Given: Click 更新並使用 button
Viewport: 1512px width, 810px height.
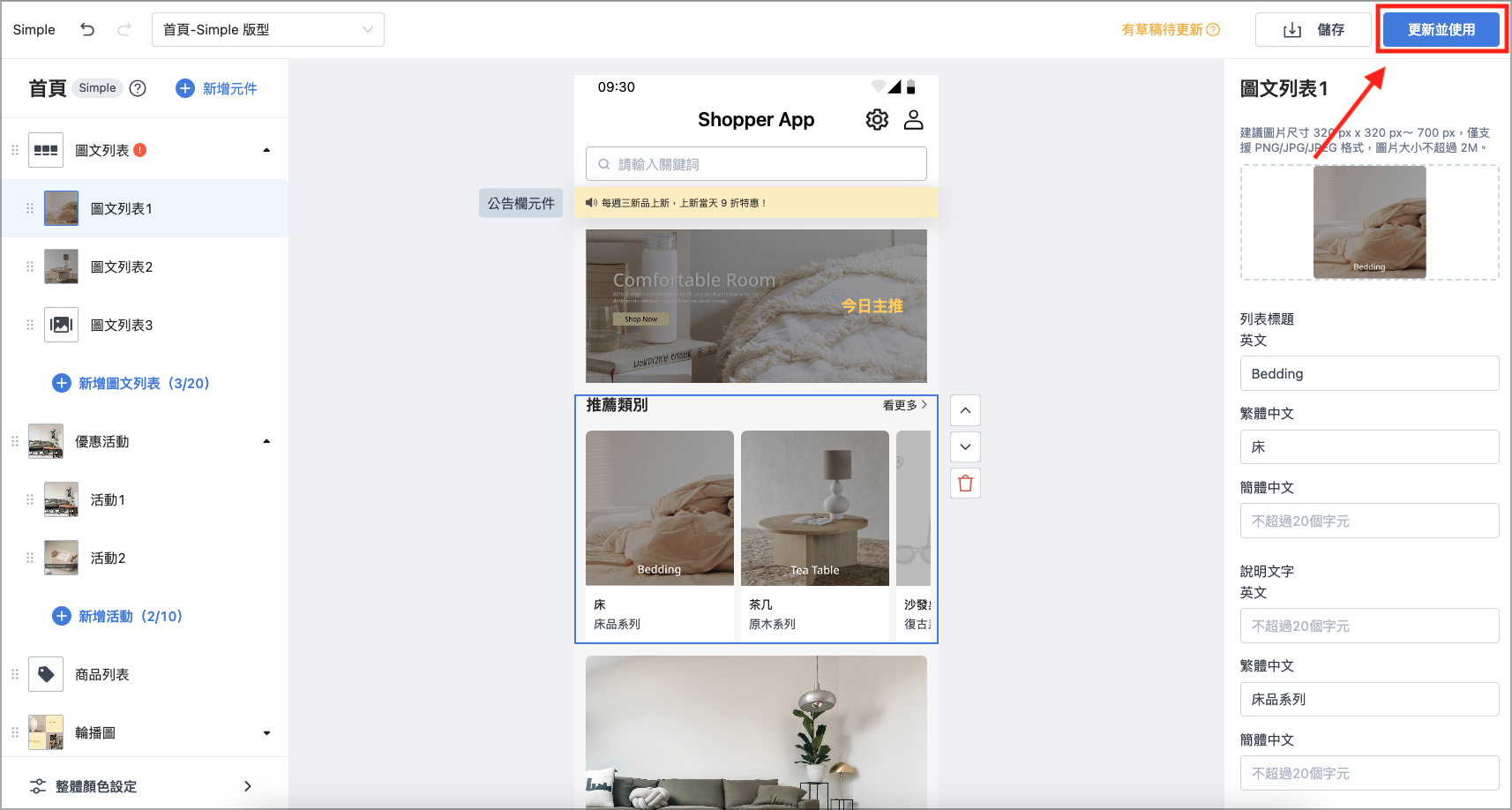Looking at the screenshot, I should coord(1441,29).
